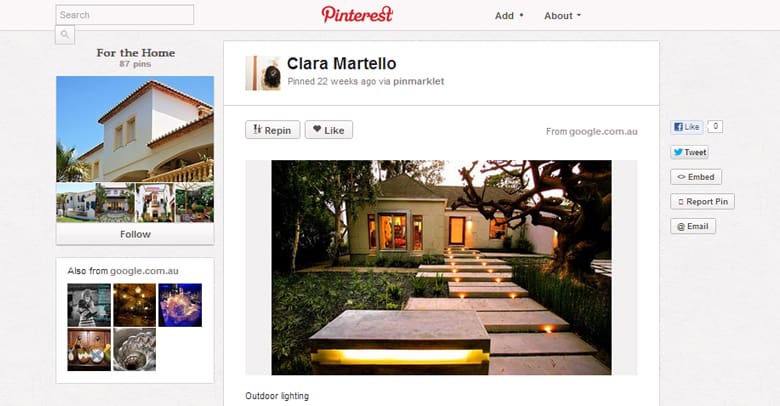Focus the Search input field
The height and width of the screenshot is (406, 780).
tap(124, 15)
